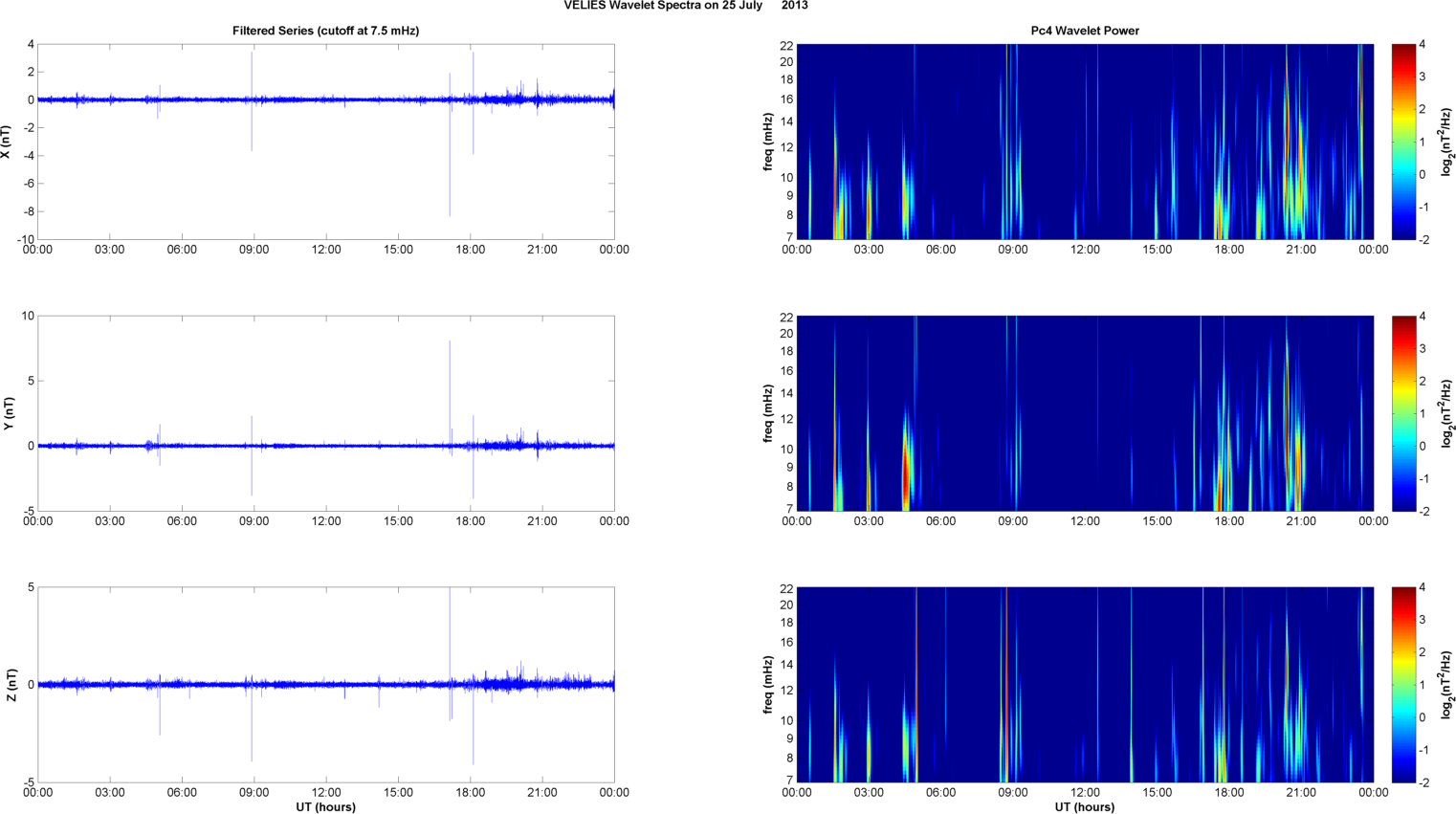Screen dimensions: 1456x814
Task: Click the bottom wavelet plot's colorbar
Action: [1402, 685]
